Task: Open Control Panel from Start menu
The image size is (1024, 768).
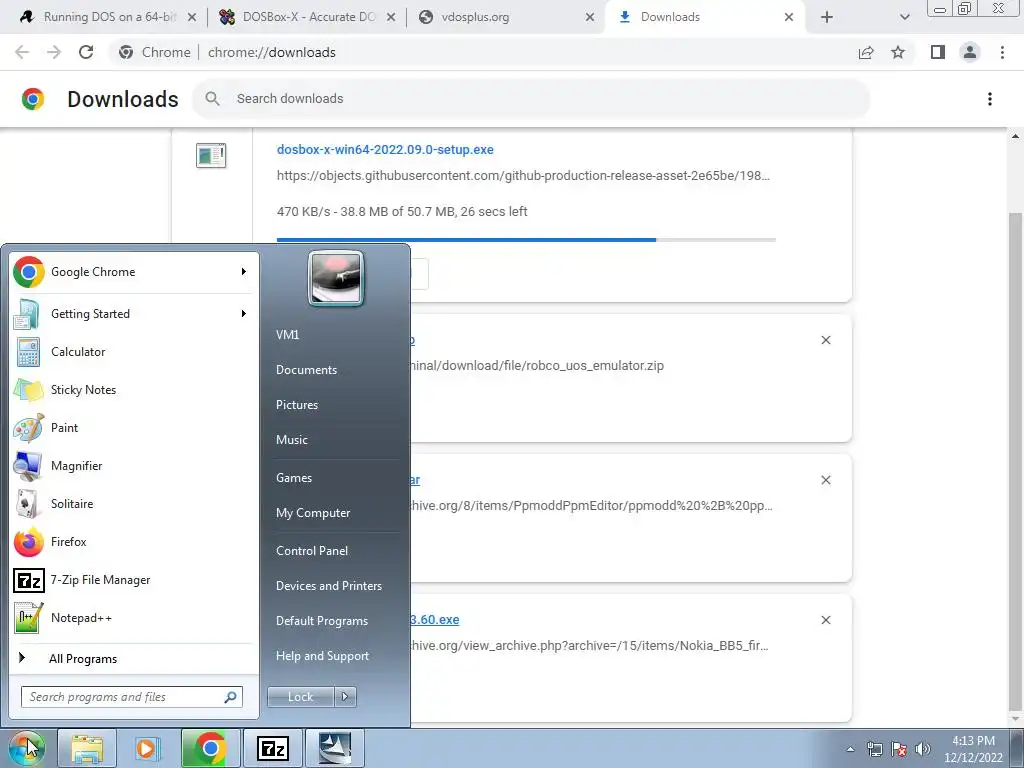Action: pyautogui.click(x=312, y=551)
